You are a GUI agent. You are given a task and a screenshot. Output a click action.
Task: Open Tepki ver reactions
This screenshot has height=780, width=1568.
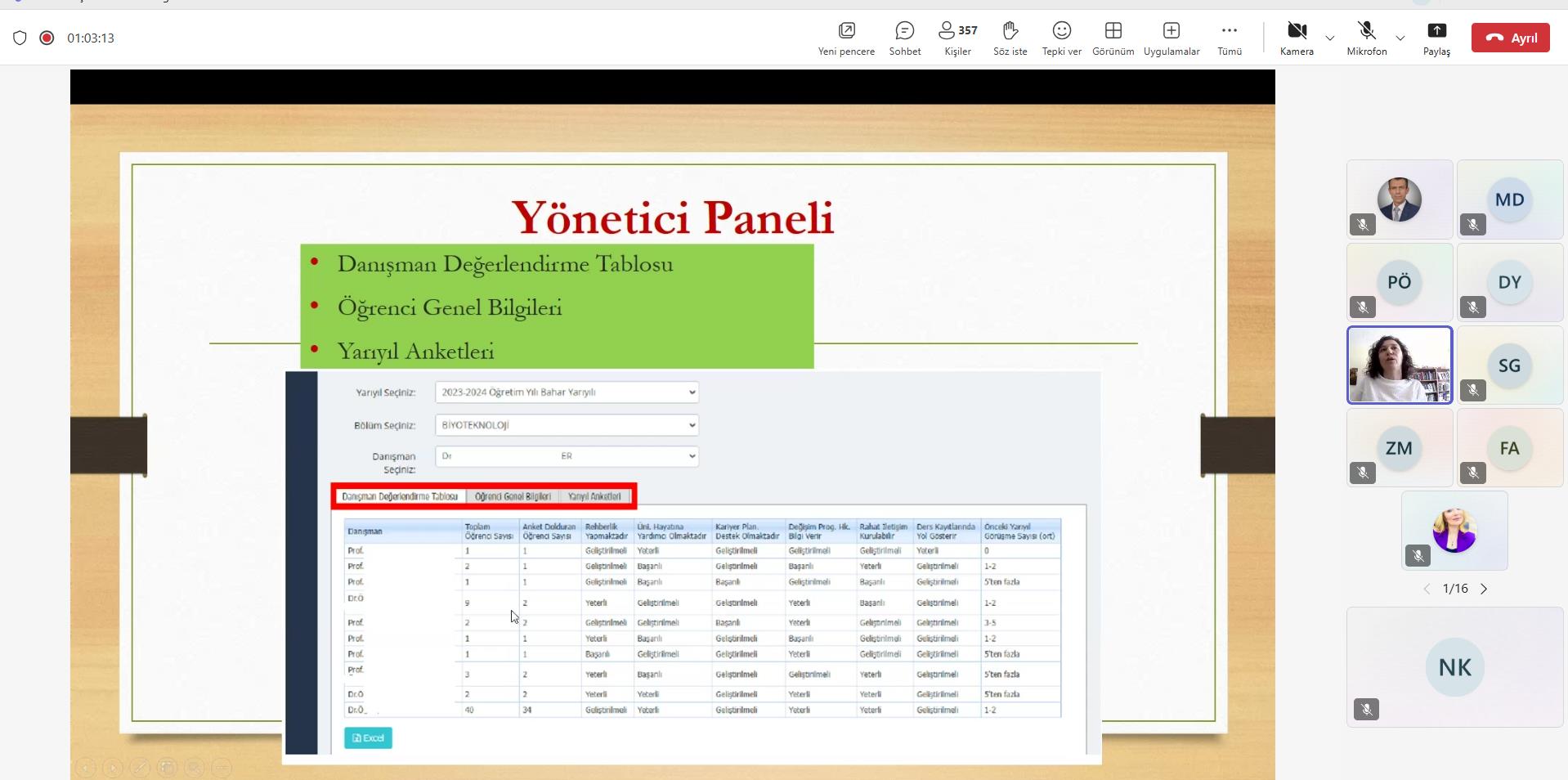pyautogui.click(x=1061, y=38)
